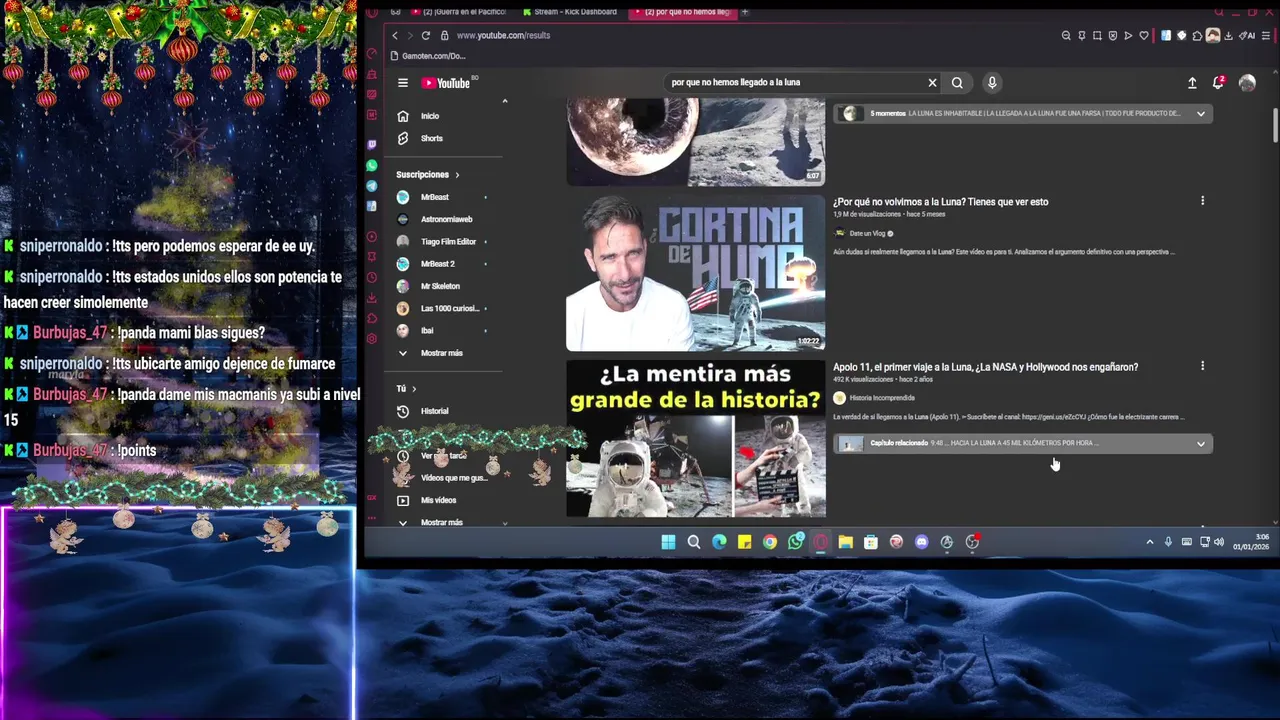Play 'Cortina de Humo' video thumbnail
The height and width of the screenshot is (720, 1280).
coord(696,273)
